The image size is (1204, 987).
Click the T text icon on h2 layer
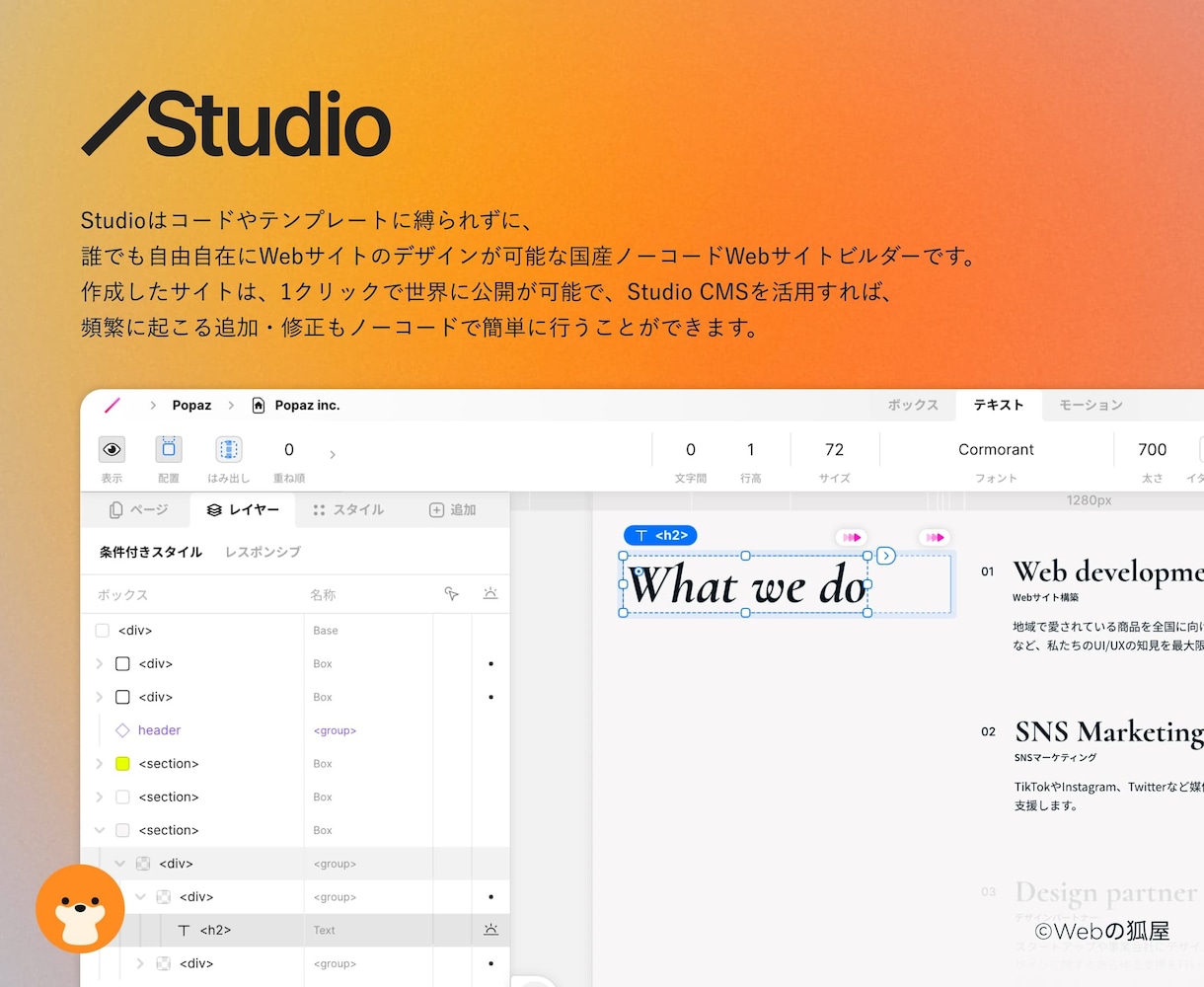[x=184, y=930]
